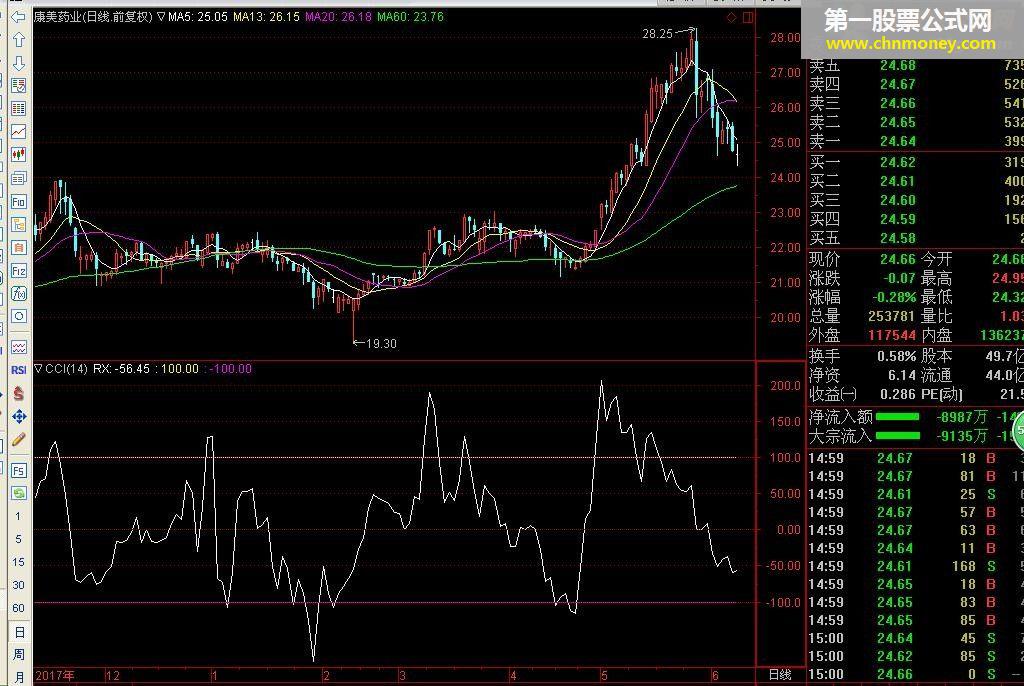The width and height of the screenshot is (1024, 686).
Task: Expand the CCI(14) indicator dropdown triangle
Action: click(39, 368)
